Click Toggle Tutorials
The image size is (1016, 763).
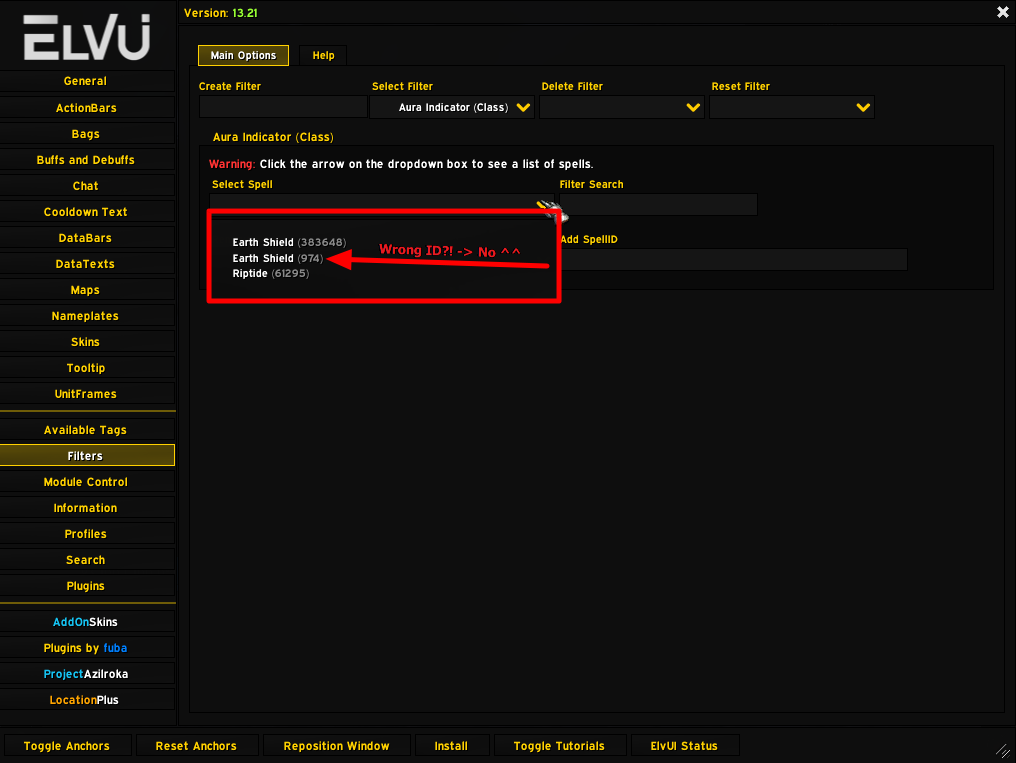[x=560, y=745]
